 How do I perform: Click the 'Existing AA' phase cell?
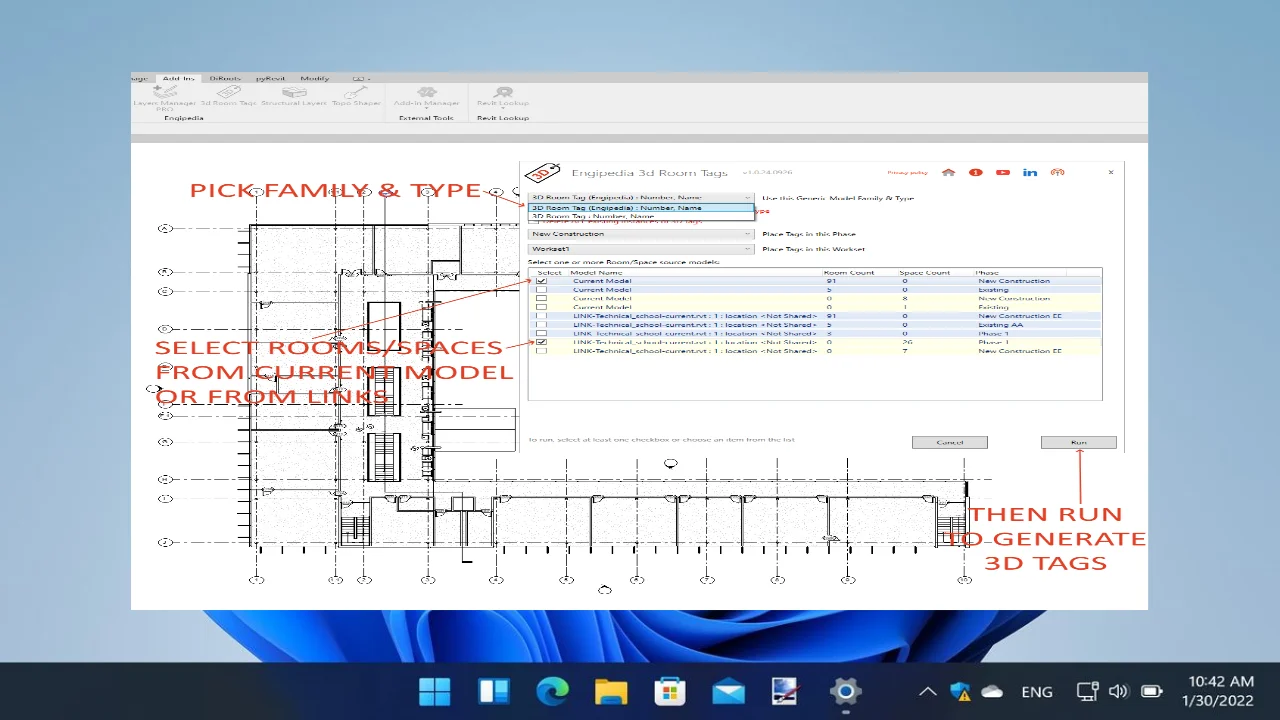tap(1001, 325)
